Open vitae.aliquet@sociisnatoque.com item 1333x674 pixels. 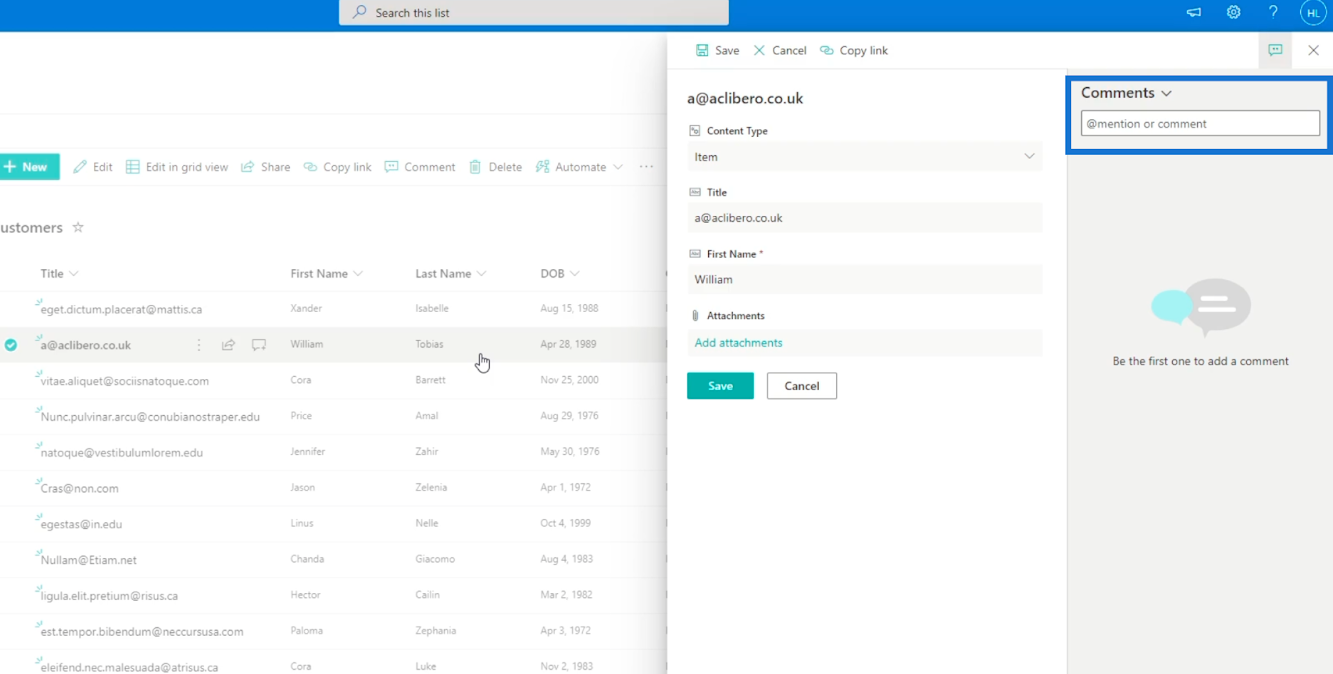point(125,381)
